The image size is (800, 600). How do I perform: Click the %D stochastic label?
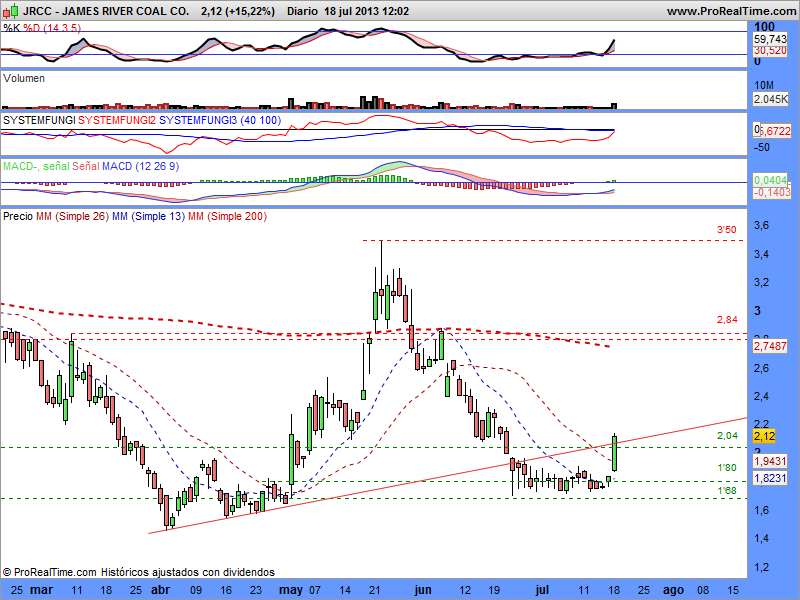(x=32, y=28)
